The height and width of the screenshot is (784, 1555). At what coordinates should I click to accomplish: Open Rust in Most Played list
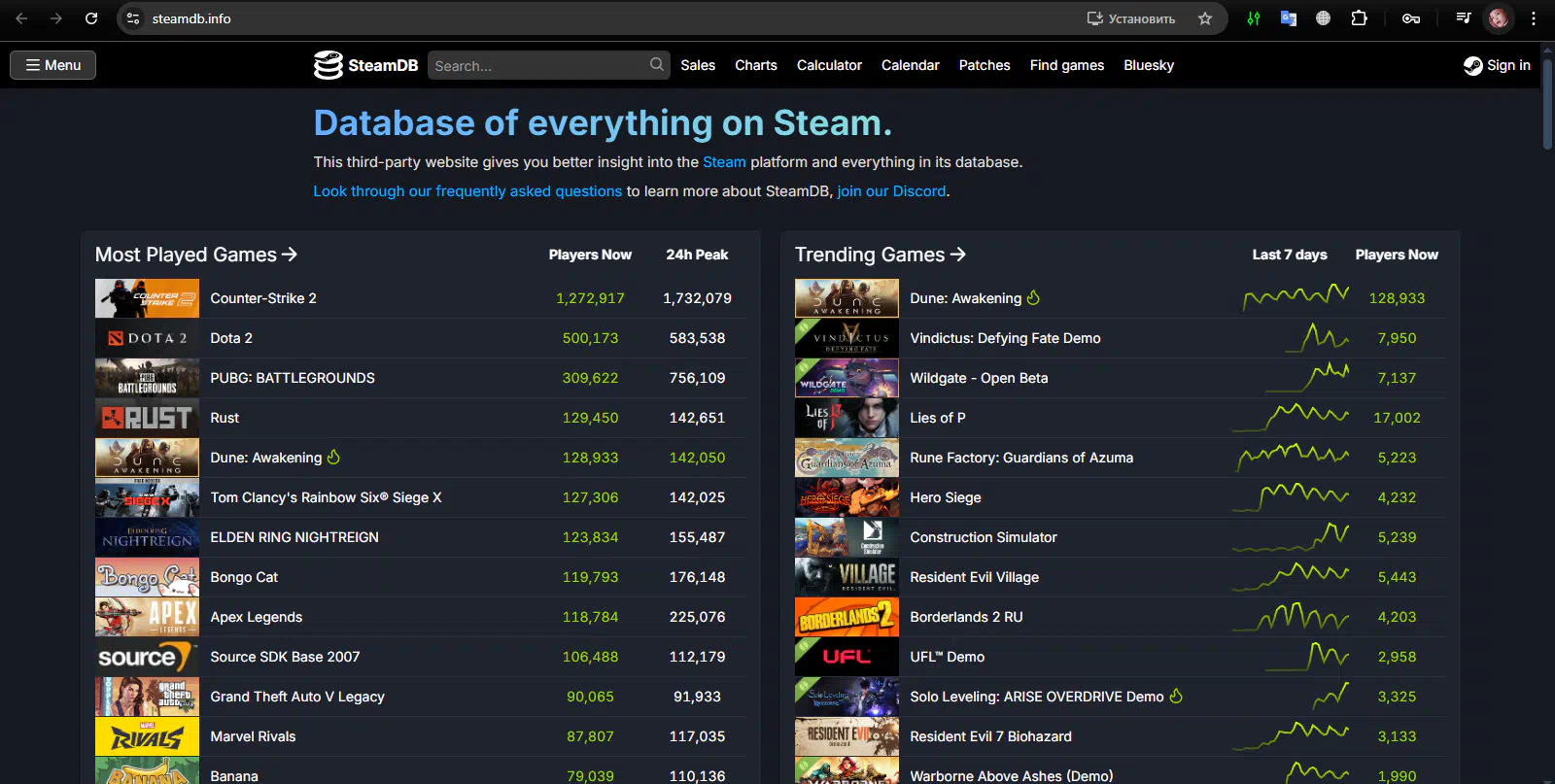click(x=225, y=418)
